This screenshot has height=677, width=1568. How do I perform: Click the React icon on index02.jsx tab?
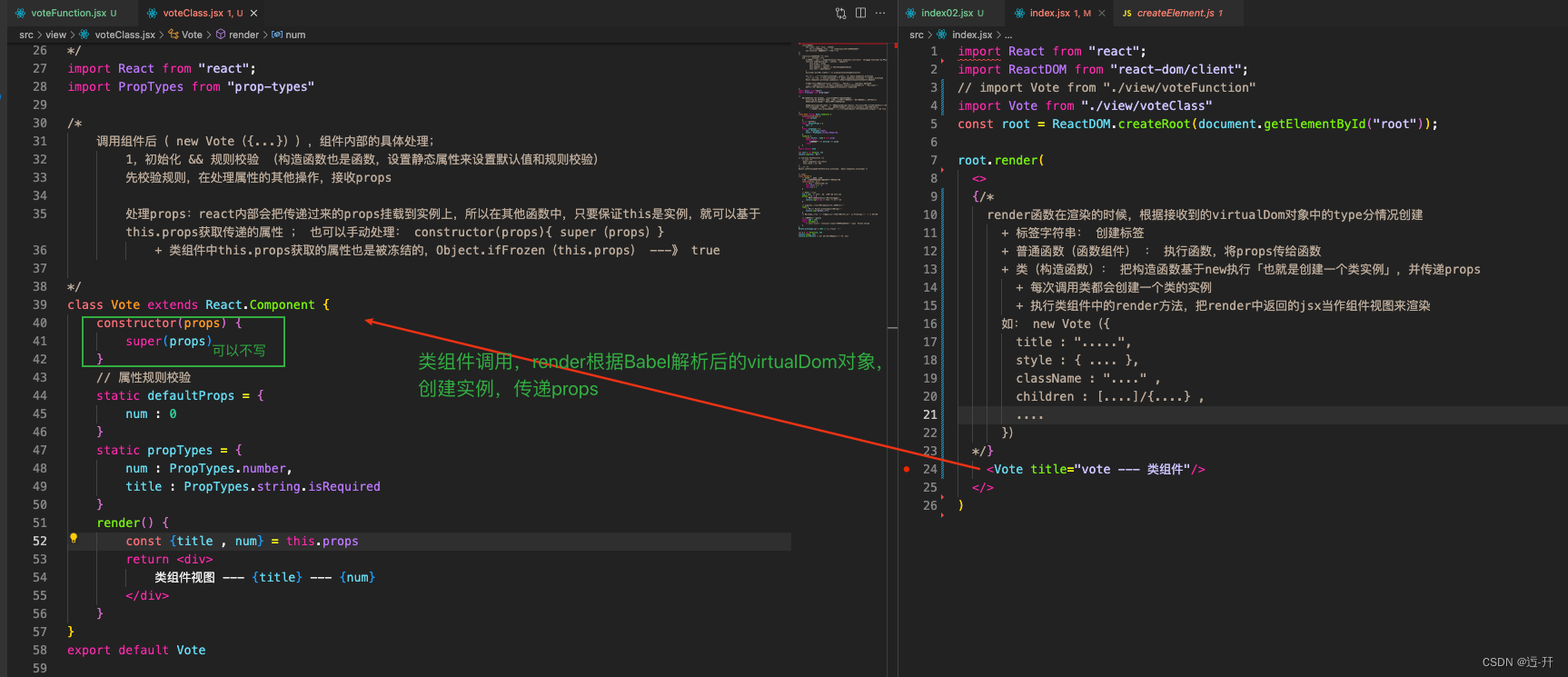pyautogui.click(x=912, y=13)
